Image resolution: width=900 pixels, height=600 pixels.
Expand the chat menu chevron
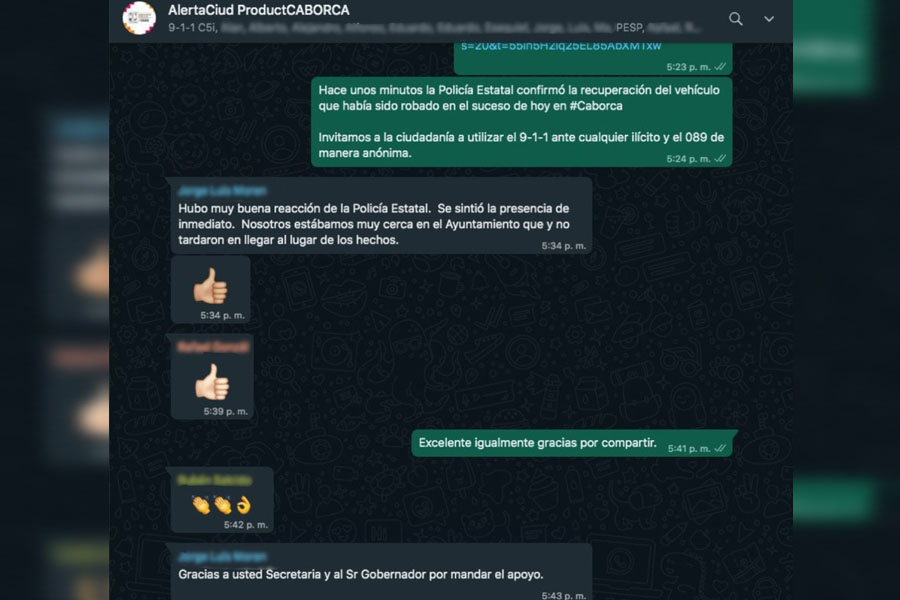pyautogui.click(x=769, y=20)
